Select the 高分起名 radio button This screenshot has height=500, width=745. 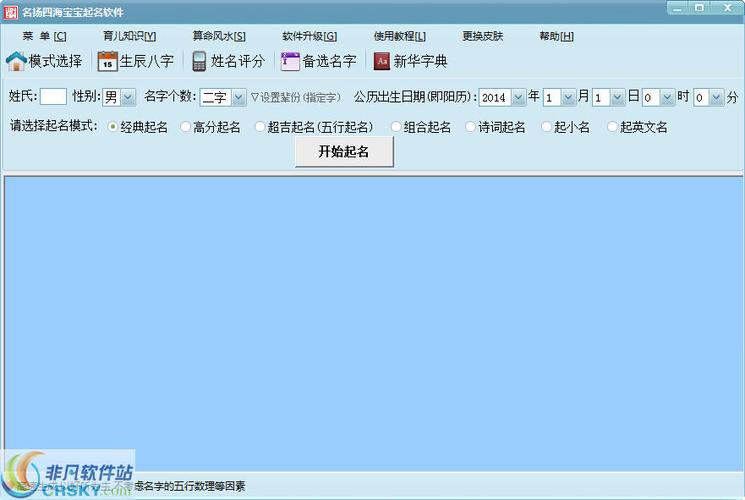tap(185, 127)
